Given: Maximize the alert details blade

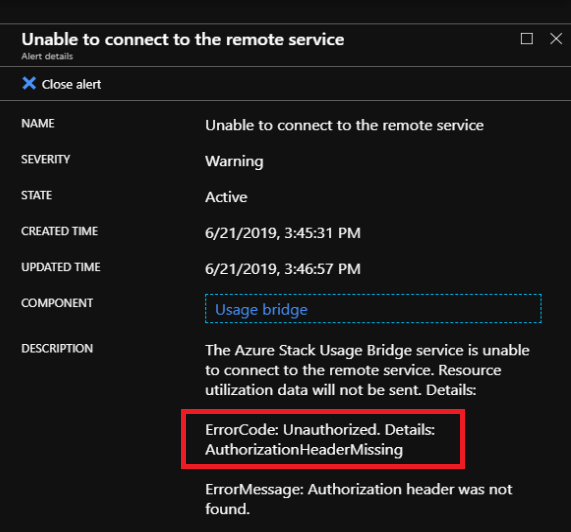Looking at the screenshot, I should [527, 39].
